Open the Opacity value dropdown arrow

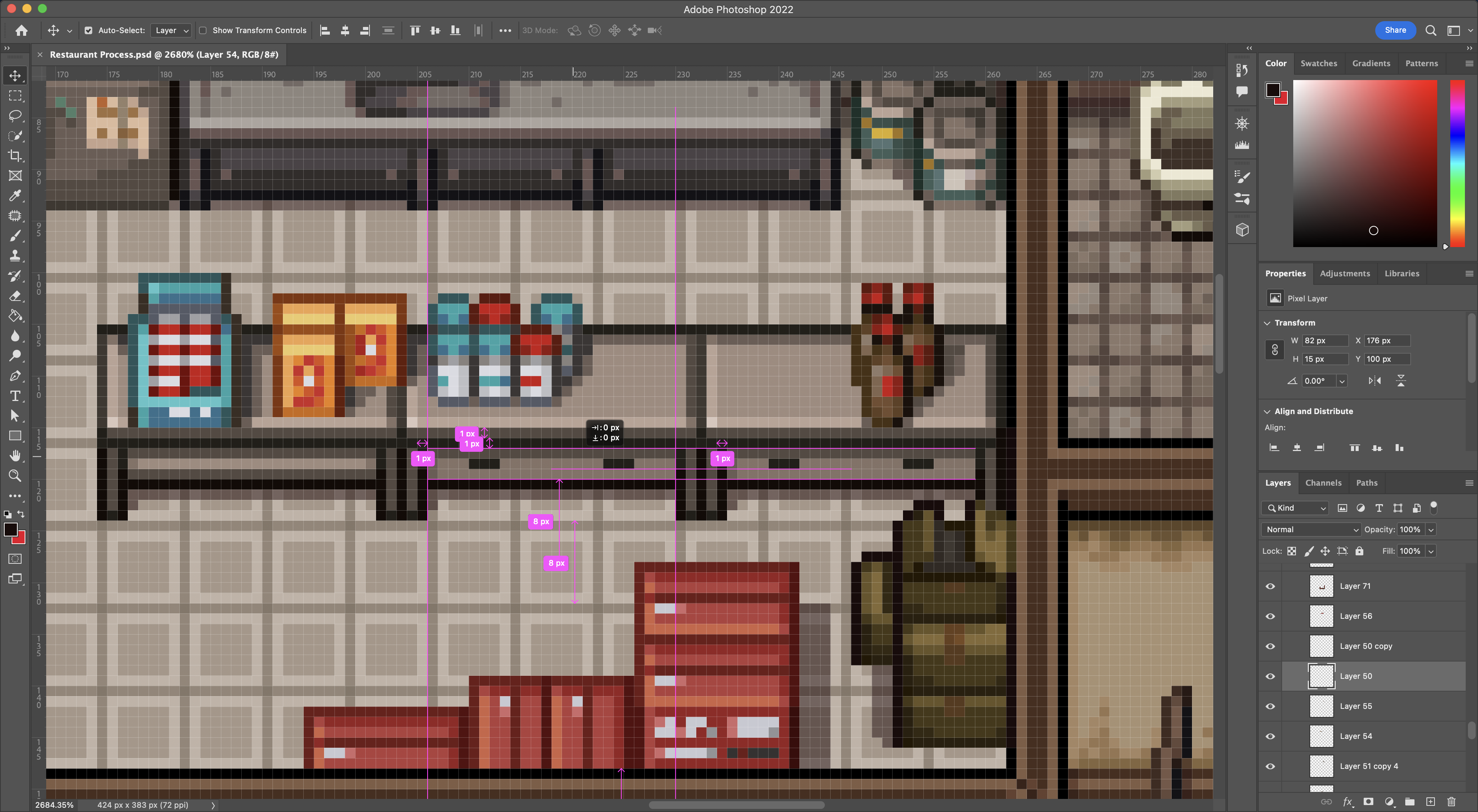(x=1431, y=530)
